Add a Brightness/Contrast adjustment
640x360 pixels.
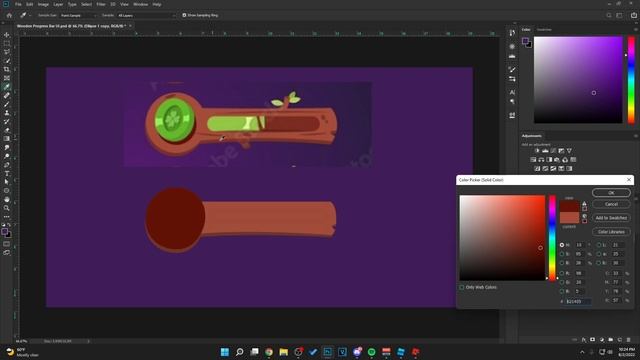pyautogui.click(x=537, y=151)
